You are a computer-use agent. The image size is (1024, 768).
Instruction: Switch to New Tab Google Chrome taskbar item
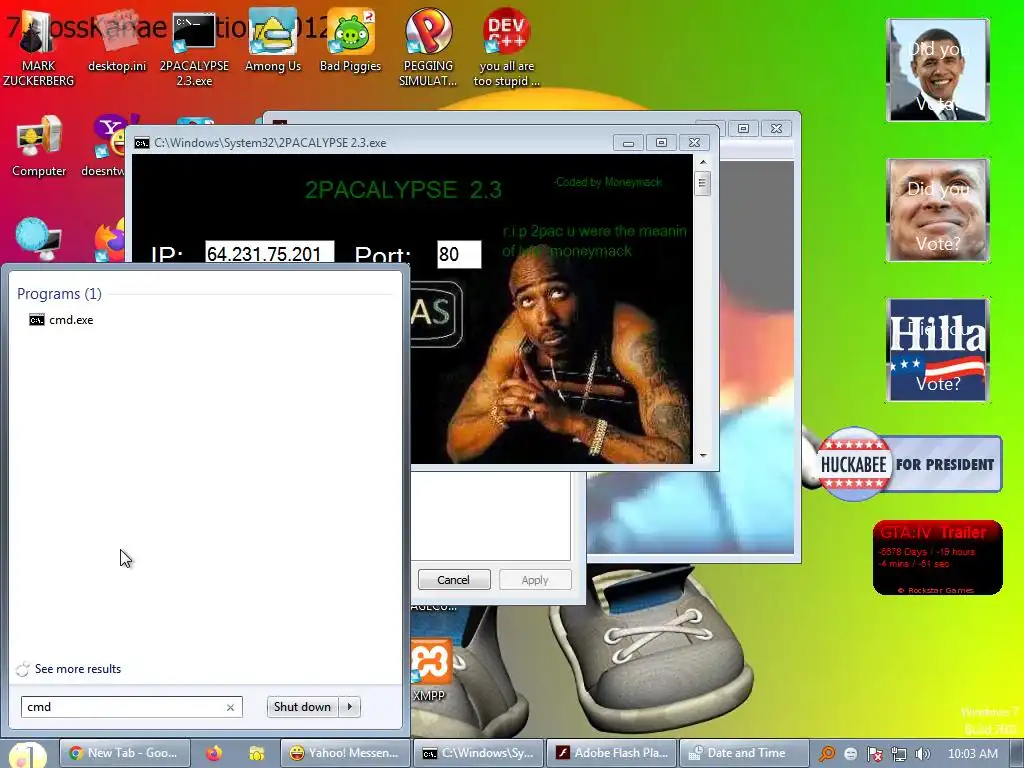coord(125,753)
